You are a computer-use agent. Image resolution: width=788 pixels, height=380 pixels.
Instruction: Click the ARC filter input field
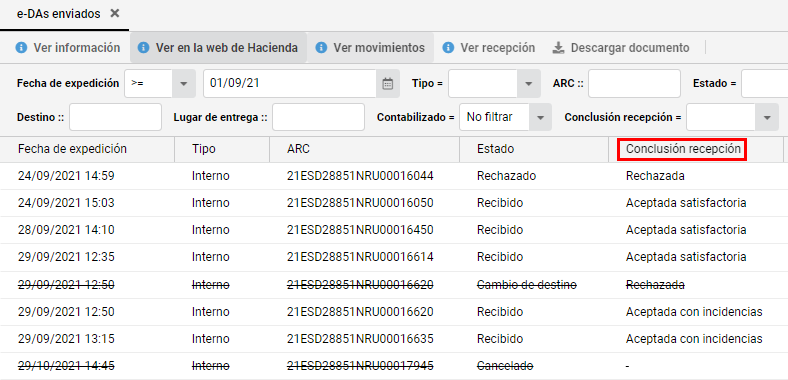[x=634, y=83]
